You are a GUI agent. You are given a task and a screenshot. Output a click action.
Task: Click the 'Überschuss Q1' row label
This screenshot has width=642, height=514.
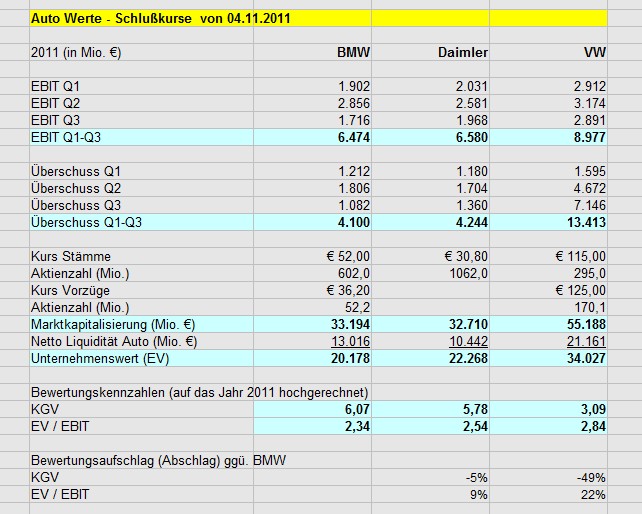[76, 171]
